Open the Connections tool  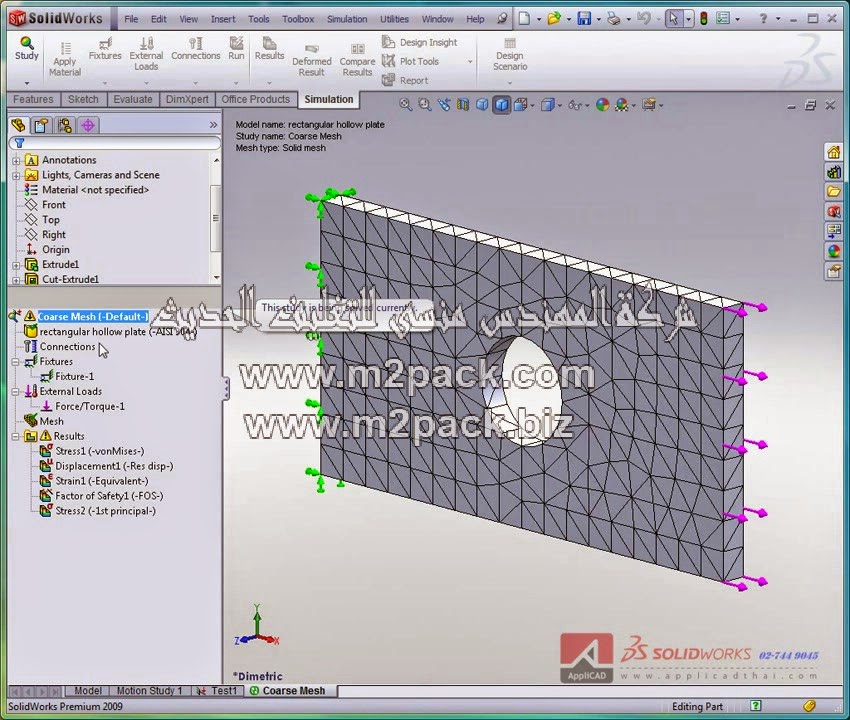point(196,49)
